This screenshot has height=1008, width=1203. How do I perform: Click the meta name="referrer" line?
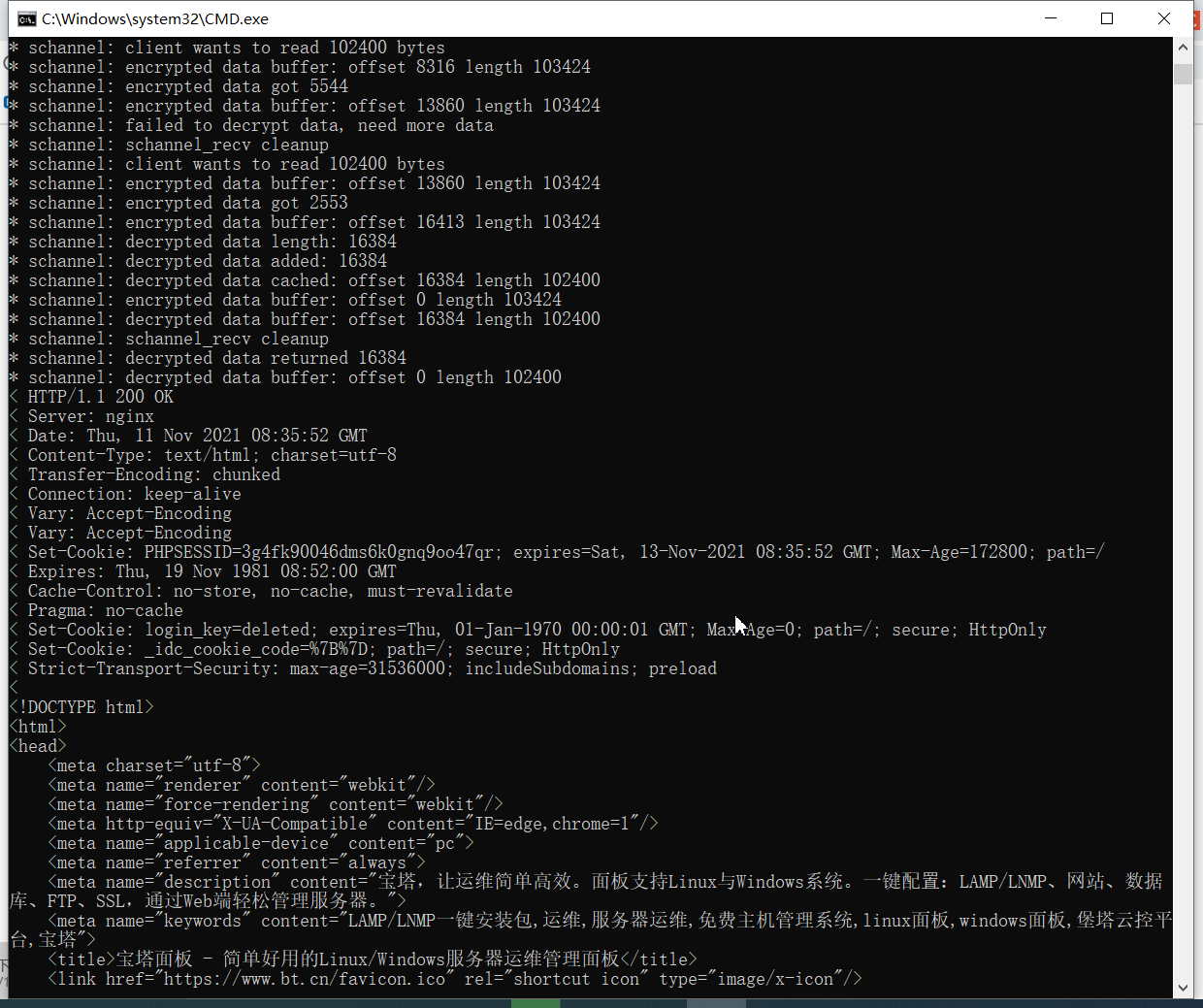click(x=237, y=862)
